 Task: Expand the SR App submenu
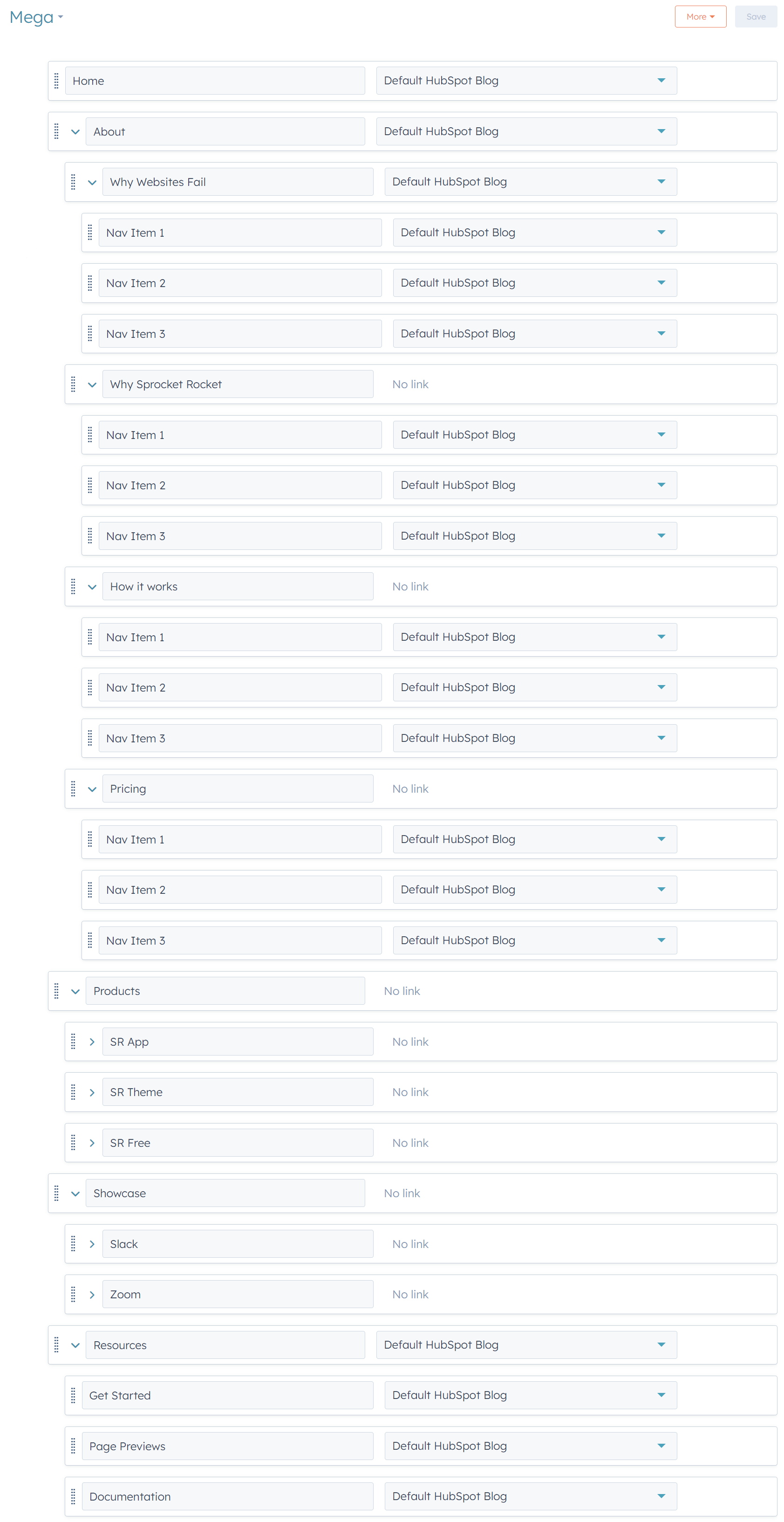[92, 1042]
